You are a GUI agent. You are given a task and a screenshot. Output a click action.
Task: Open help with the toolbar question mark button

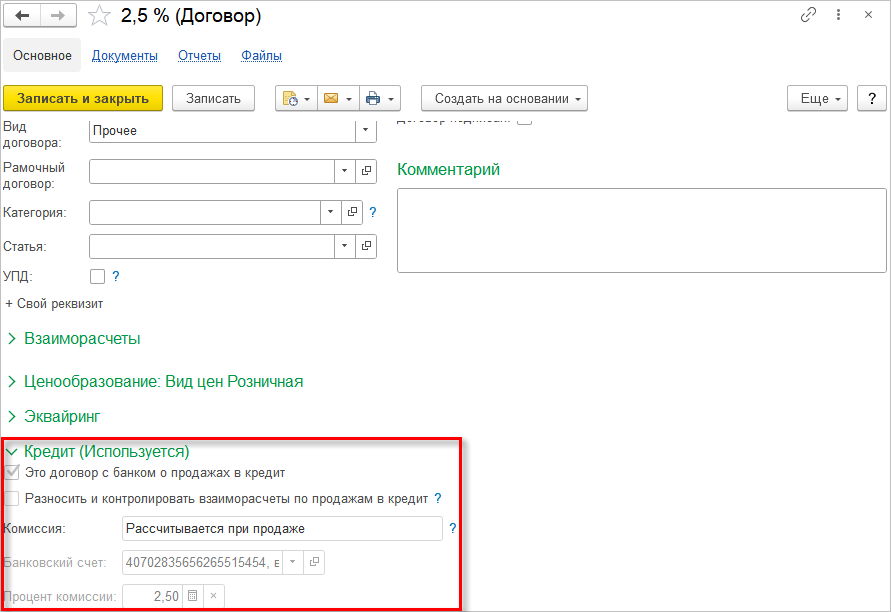pos(872,98)
